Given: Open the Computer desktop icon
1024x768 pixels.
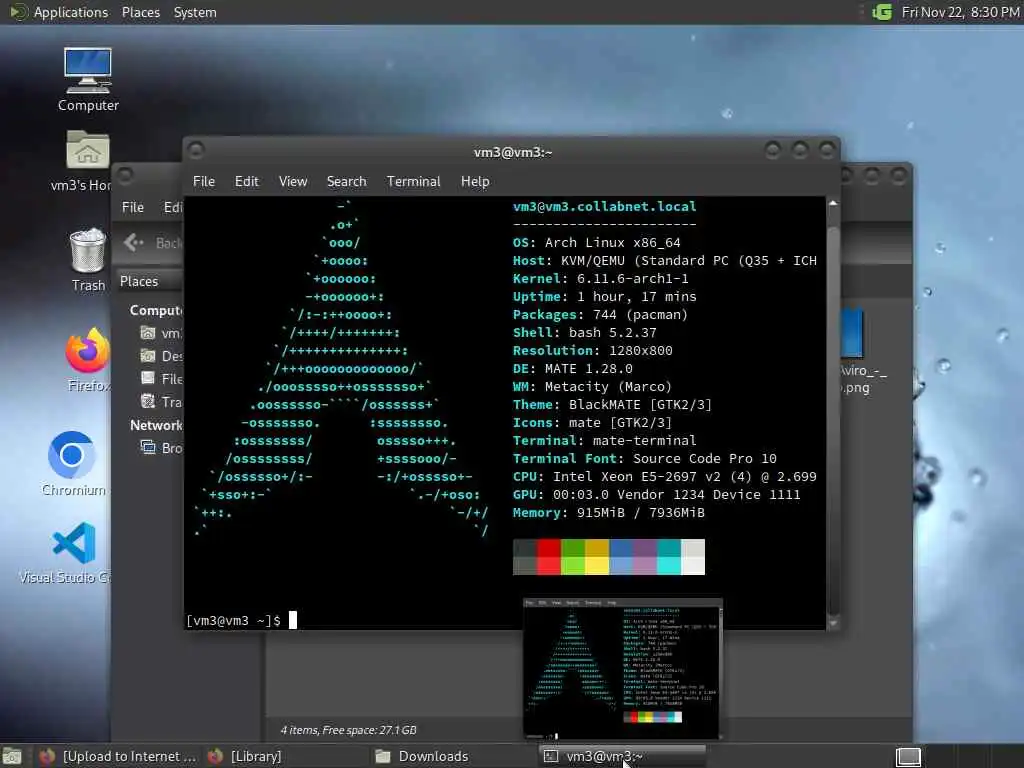Looking at the screenshot, I should point(88,79).
